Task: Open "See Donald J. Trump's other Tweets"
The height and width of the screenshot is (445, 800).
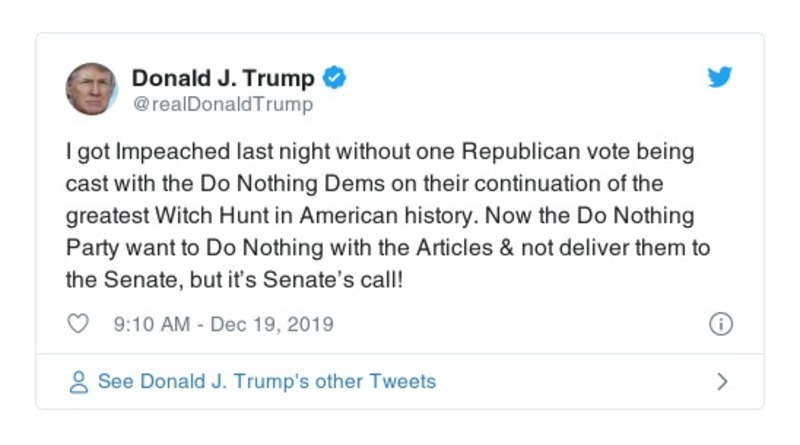Action: (x=266, y=382)
